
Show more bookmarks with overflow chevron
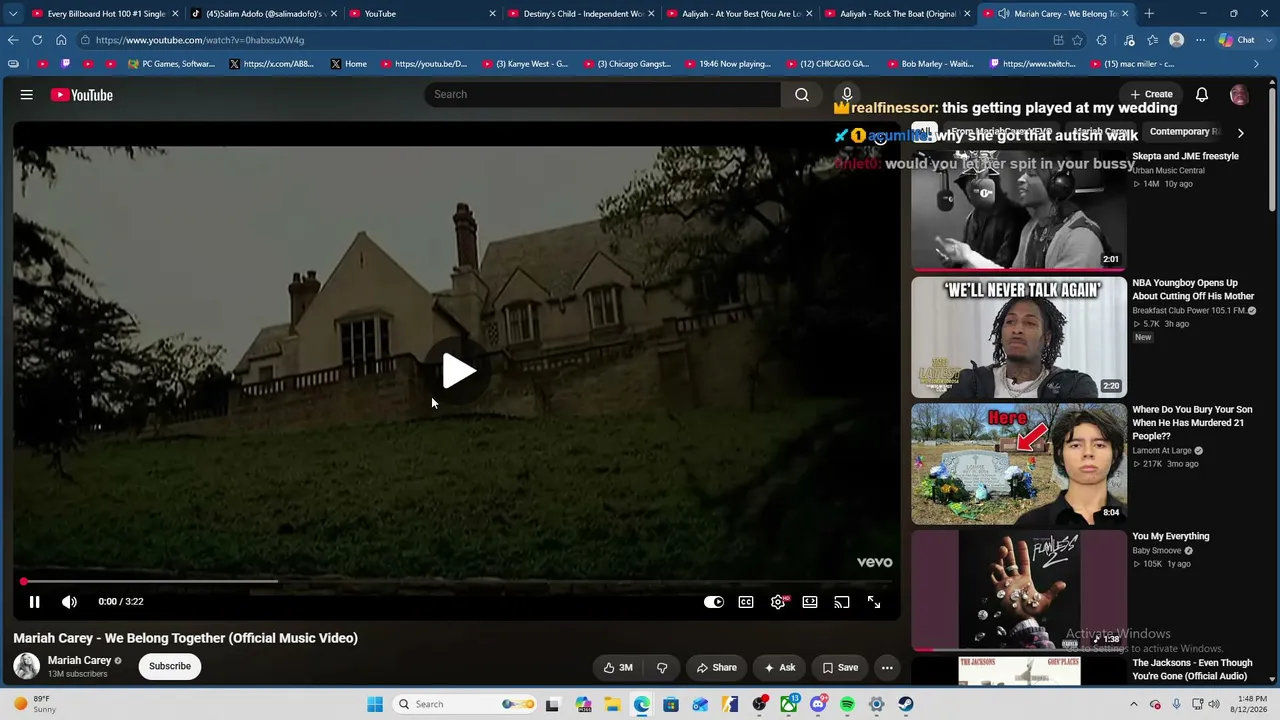[1257, 64]
